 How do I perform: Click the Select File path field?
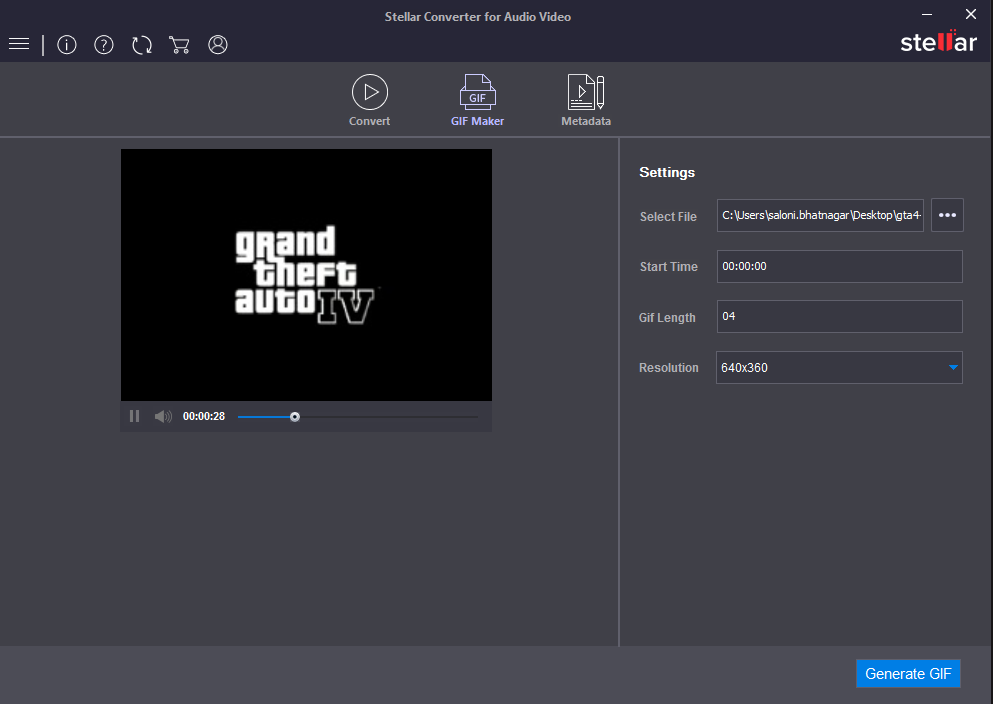pos(820,215)
